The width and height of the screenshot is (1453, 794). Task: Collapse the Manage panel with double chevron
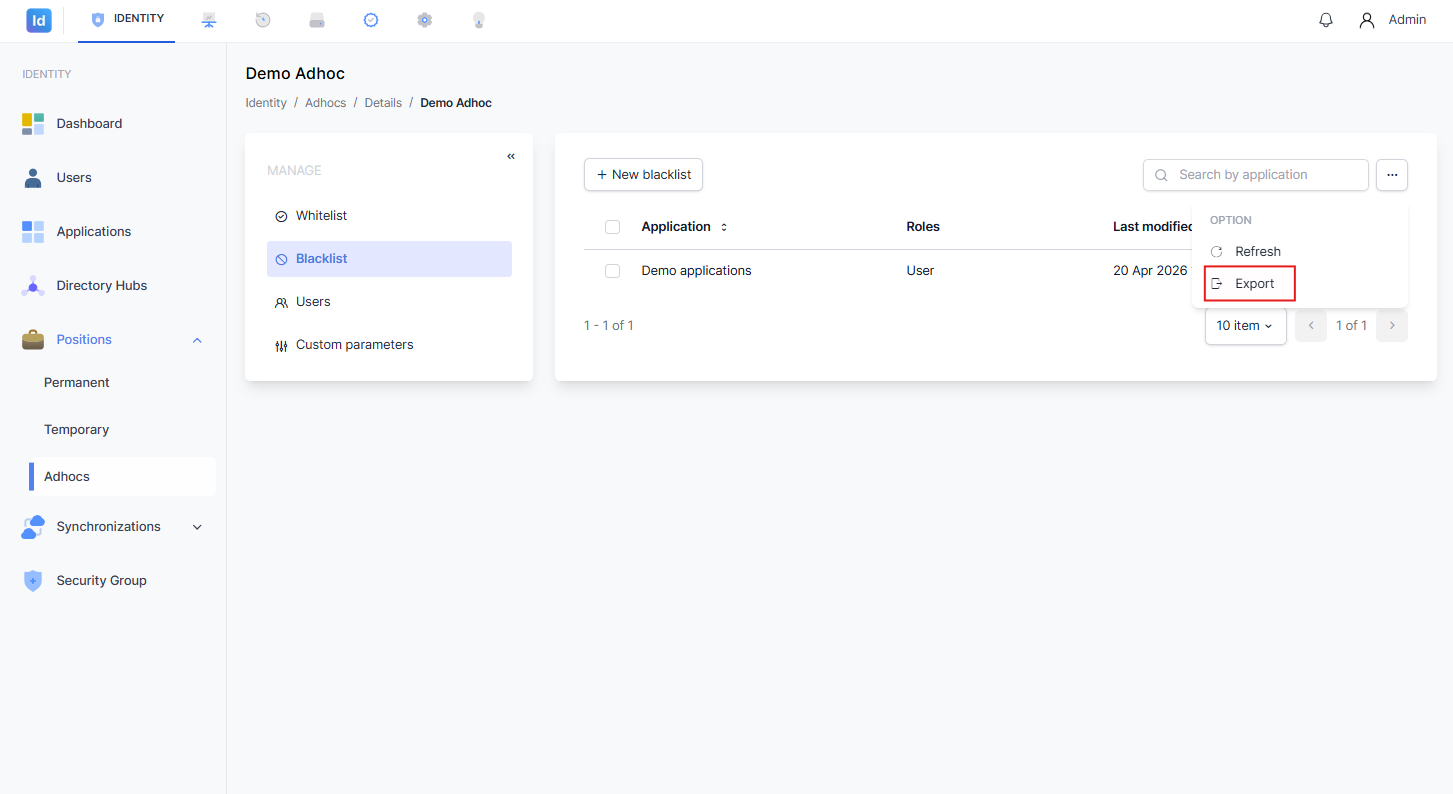[x=511, y=156]
